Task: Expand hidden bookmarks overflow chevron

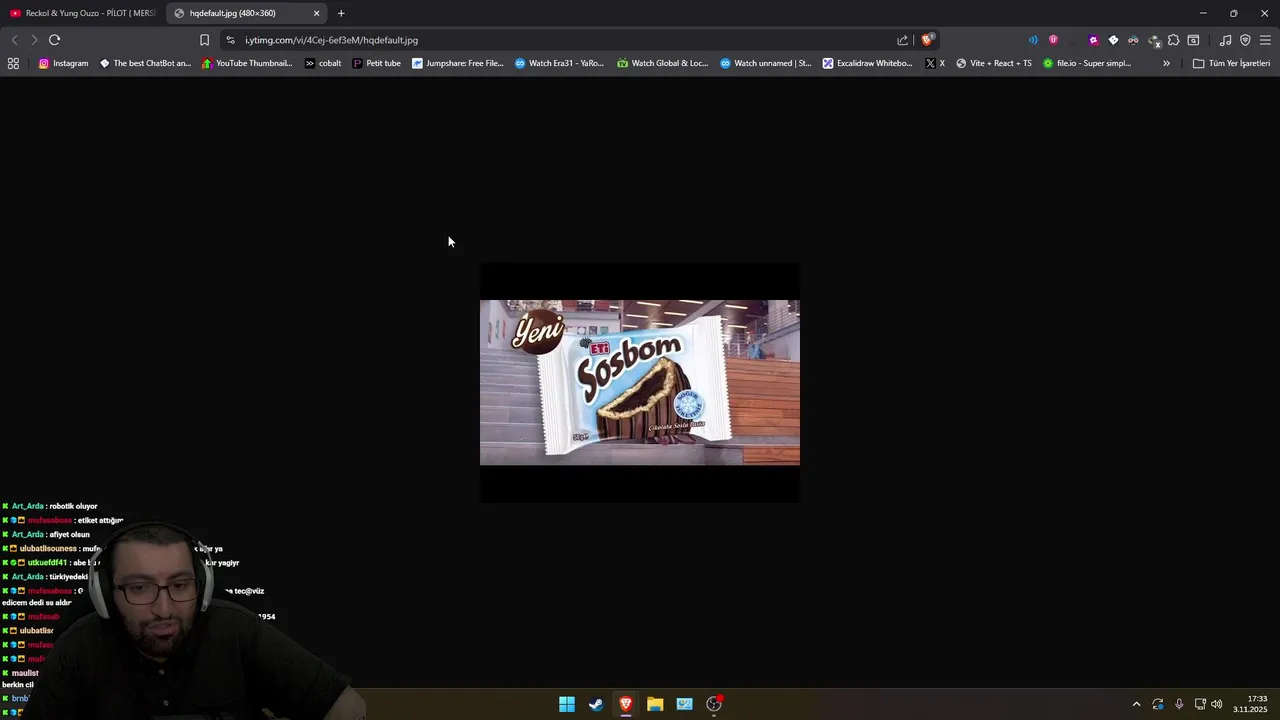Action: [1166, 63]
